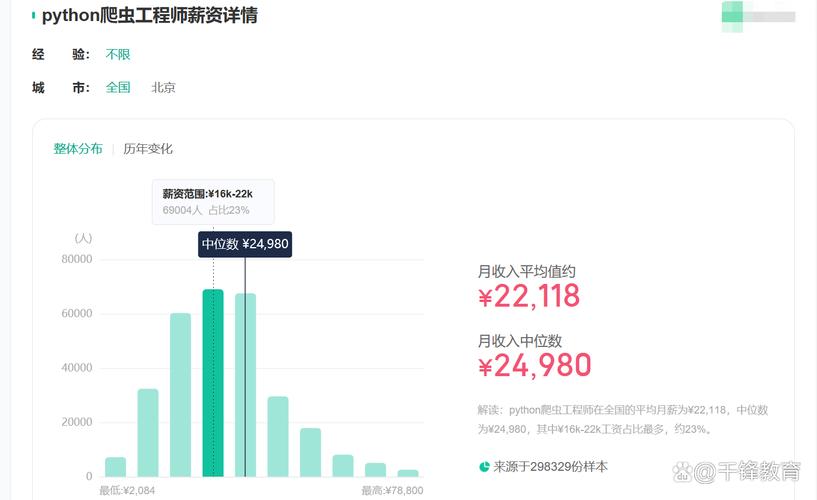The image size is (817, 500).
Task: Click the 月收入中位数 heading
Action: (519, 341)
